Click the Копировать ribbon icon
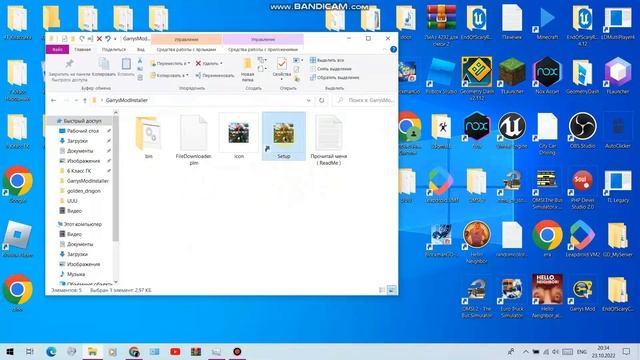Viewport: 640px width, 360px height. pos(104,64)
